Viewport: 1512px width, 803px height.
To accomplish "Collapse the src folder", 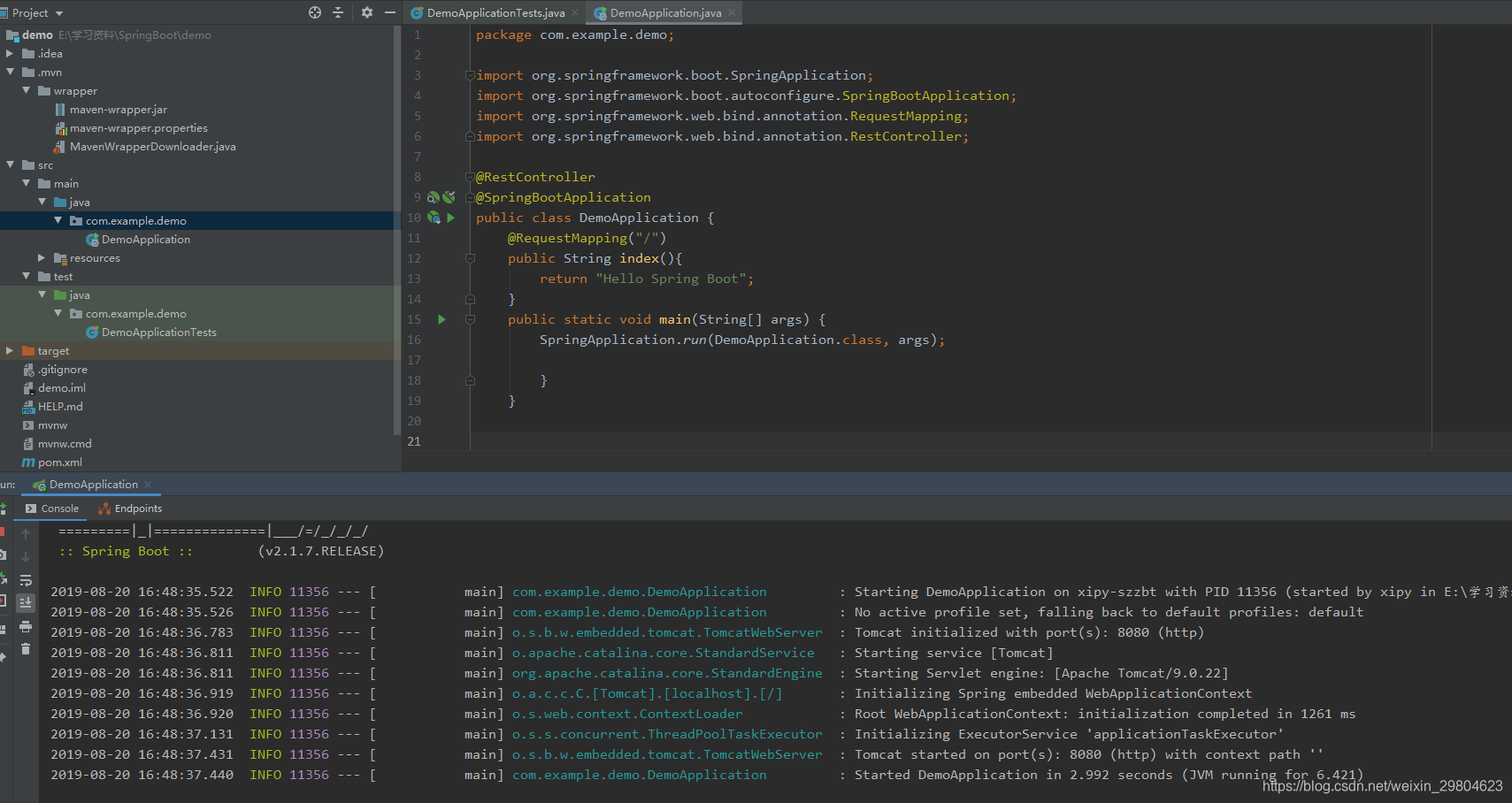I will [x=10, y=165].
